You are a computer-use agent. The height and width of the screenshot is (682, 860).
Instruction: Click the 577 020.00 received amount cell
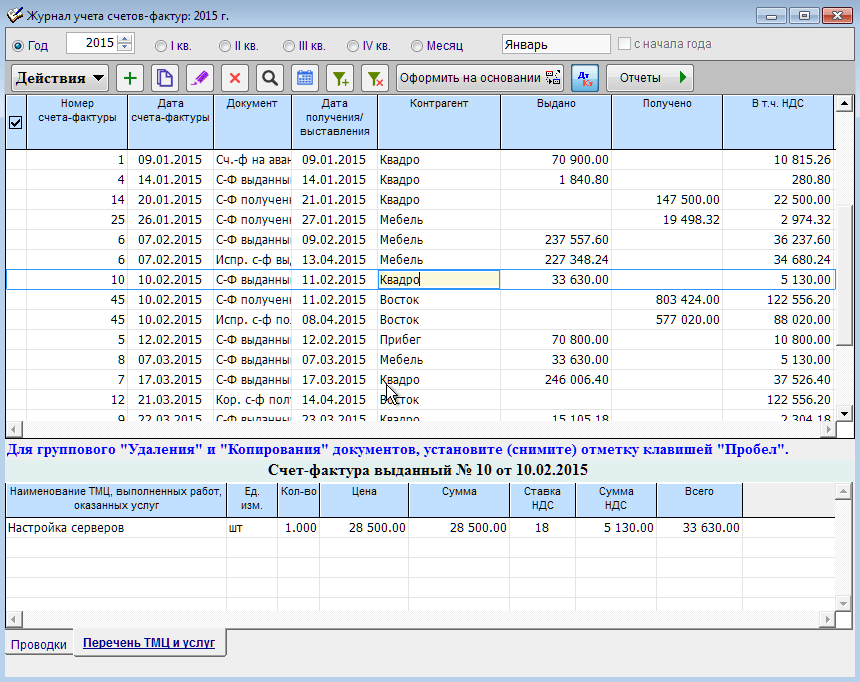coord(667,320)
